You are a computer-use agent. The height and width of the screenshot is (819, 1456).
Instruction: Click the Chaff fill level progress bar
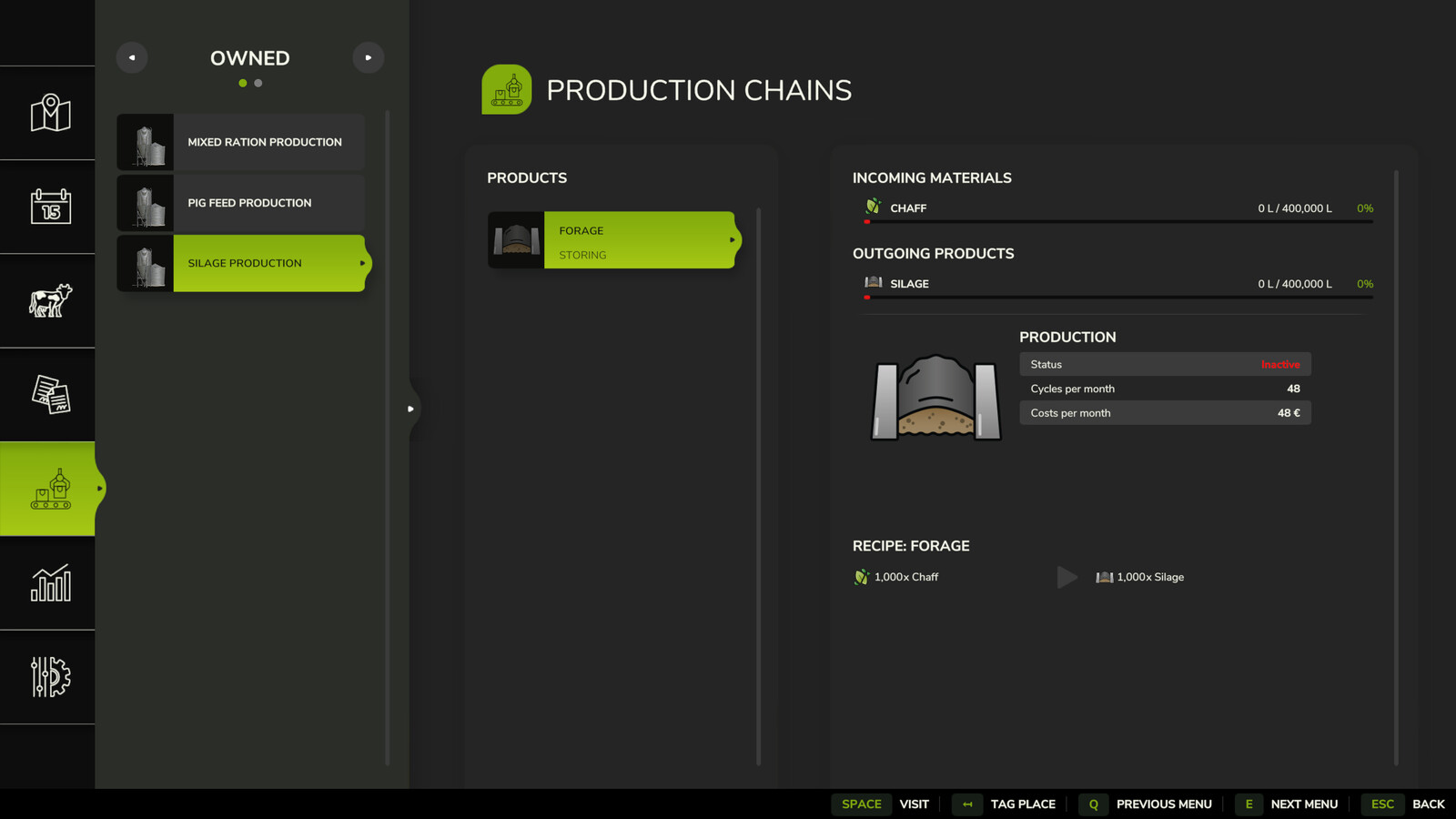(x=1115, y=220)
